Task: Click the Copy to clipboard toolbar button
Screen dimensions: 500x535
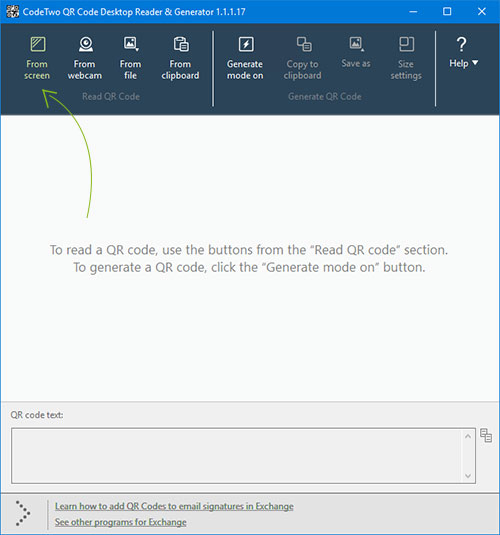Action: point(302,58)
